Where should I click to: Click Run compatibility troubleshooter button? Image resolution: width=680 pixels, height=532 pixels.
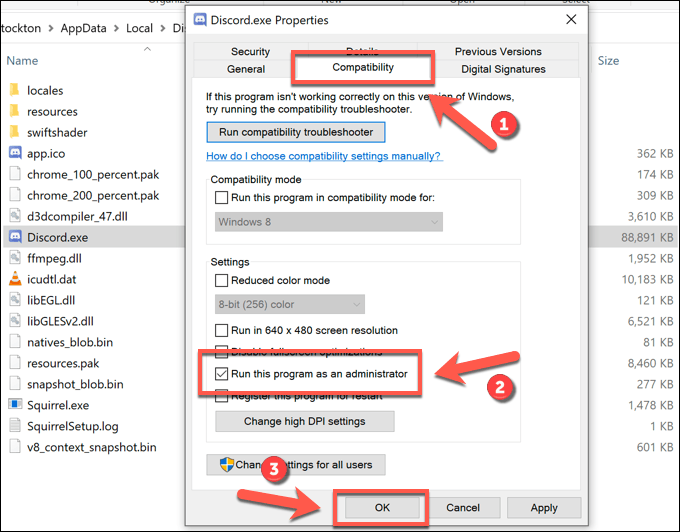pyautogui.click(x=296, y=132)
